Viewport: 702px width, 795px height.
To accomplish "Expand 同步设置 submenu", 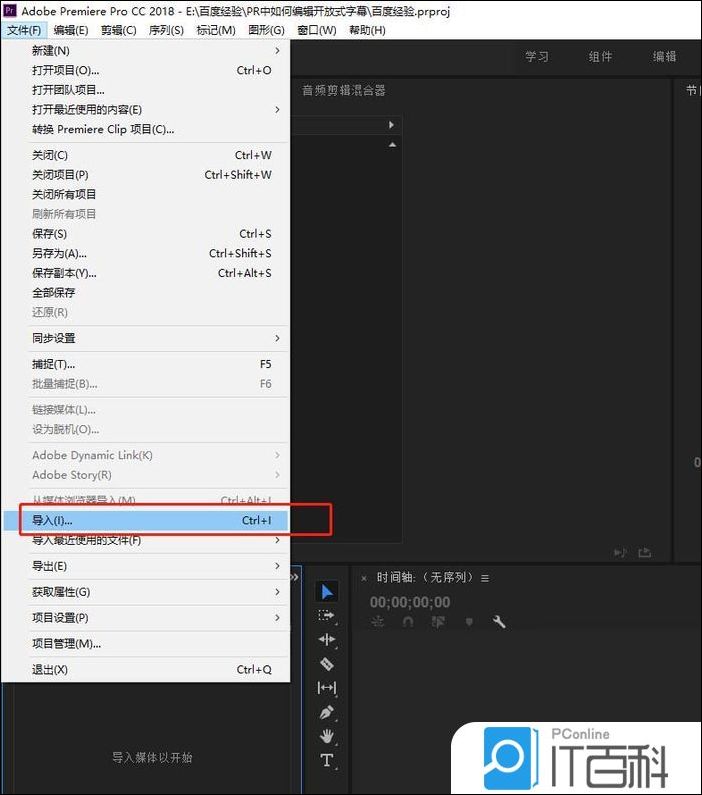I will pyautogui.click(x=145, y=338).
